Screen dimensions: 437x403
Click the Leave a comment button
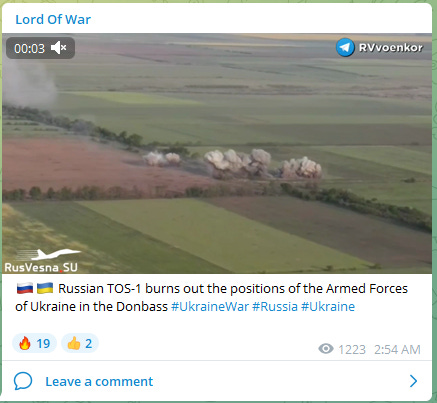(x=99, y=381)
